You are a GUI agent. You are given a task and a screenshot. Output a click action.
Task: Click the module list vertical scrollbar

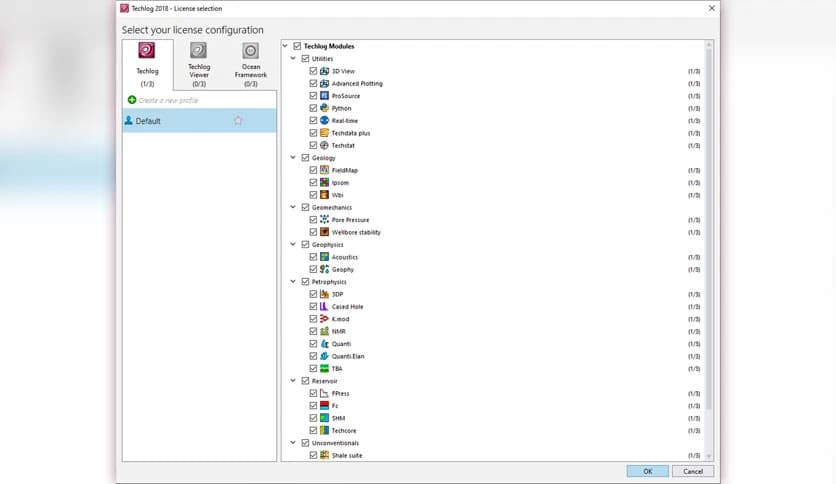click(x=709, y=229)
